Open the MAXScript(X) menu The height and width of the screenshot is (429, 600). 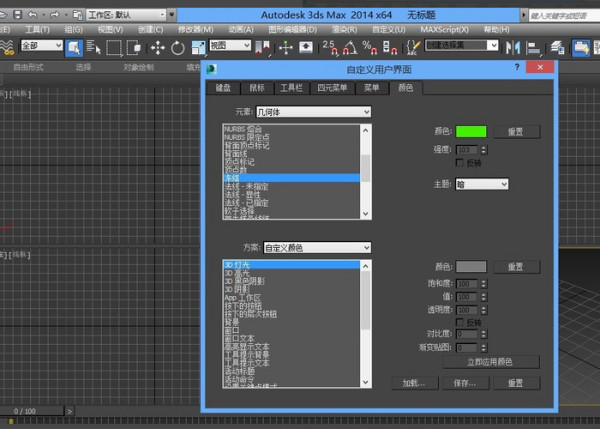click(x=444, y=29)
